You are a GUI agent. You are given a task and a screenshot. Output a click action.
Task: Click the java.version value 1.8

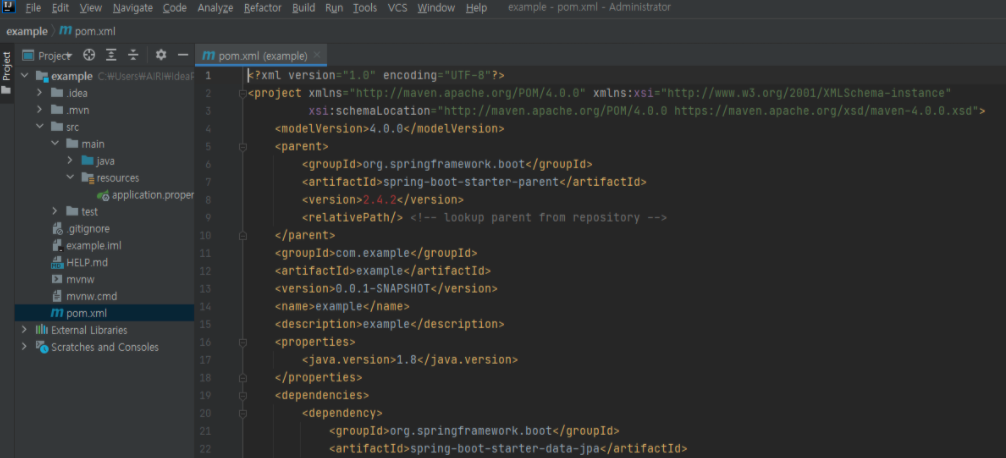point(407,359)
